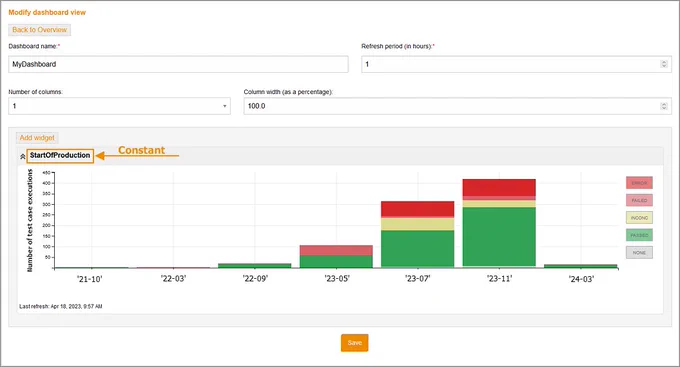This screenshot has height=367, width=680.
Task: Click the '22-03' x-axis label
Action: point(173,279)
